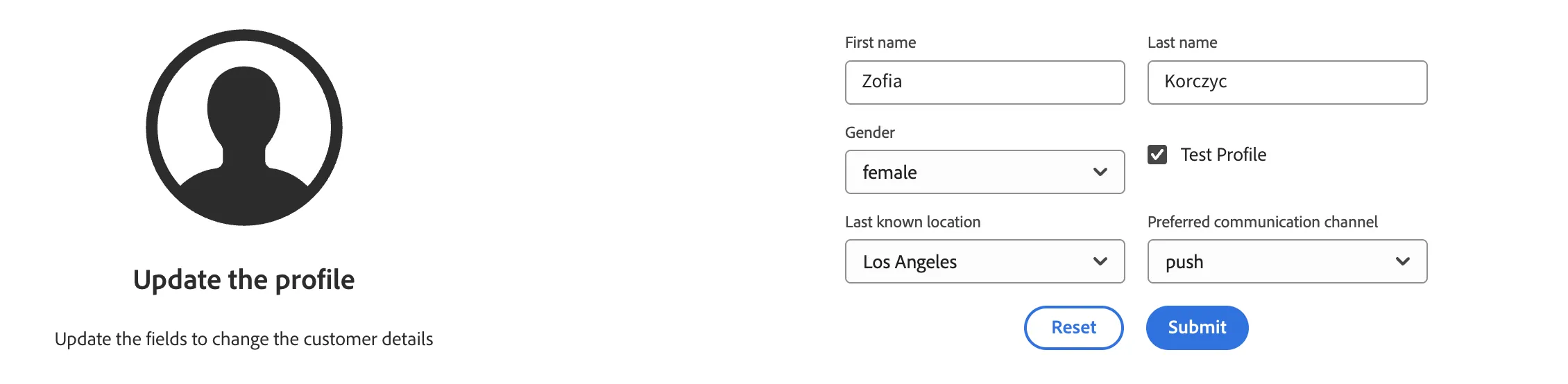Open the Preferred communication channel dropdown
1568x384 pixels.
(1287, 261)
